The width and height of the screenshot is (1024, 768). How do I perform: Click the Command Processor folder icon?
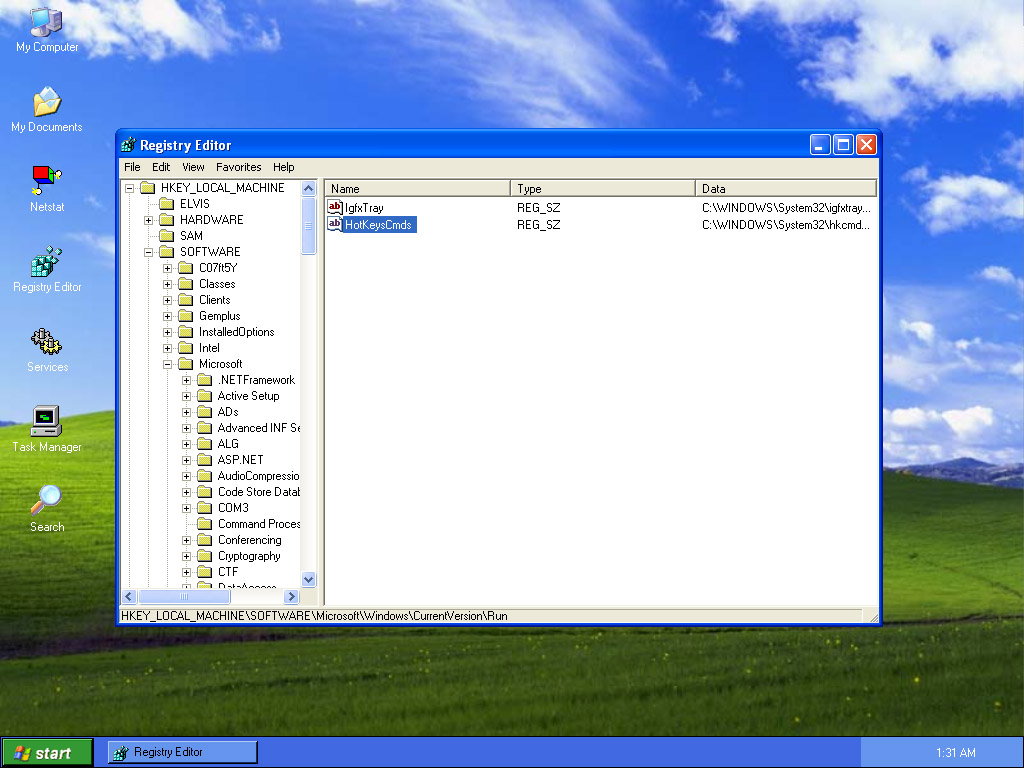[x=204, y=524]
